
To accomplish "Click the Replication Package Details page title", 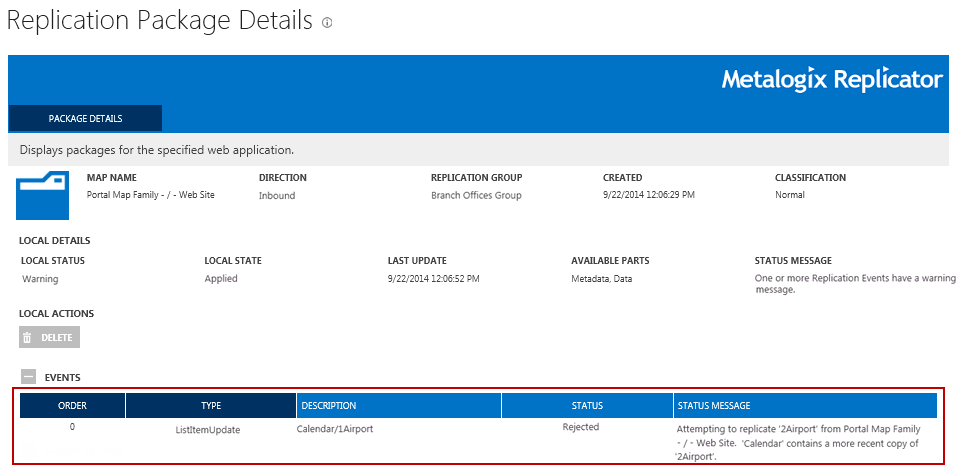I will 160,21.
